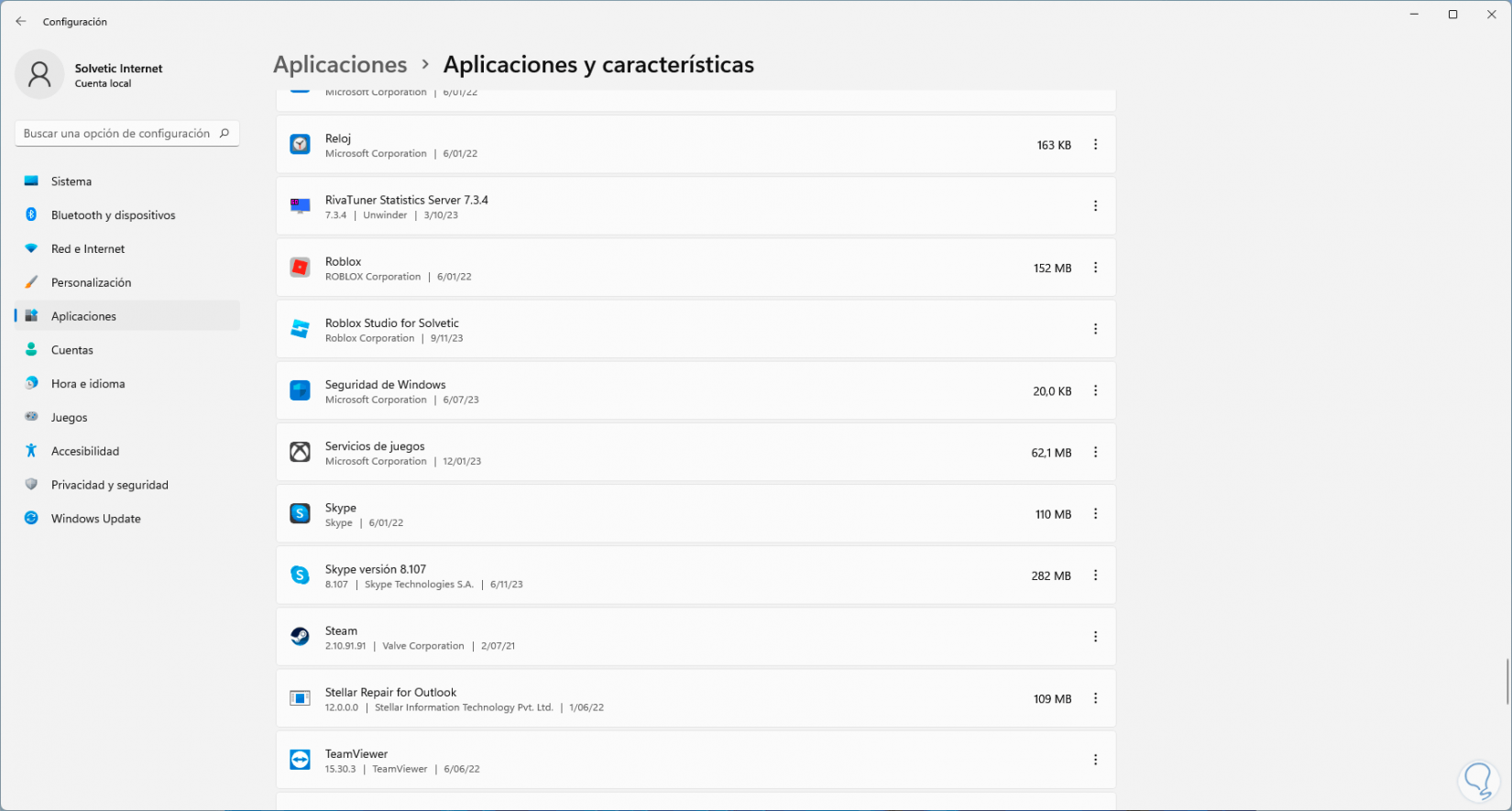The image size is (1512, 811).
Task: Focus the Buscar una opción de configuración field
Action: pyautogui.click(x=116, y=134)
